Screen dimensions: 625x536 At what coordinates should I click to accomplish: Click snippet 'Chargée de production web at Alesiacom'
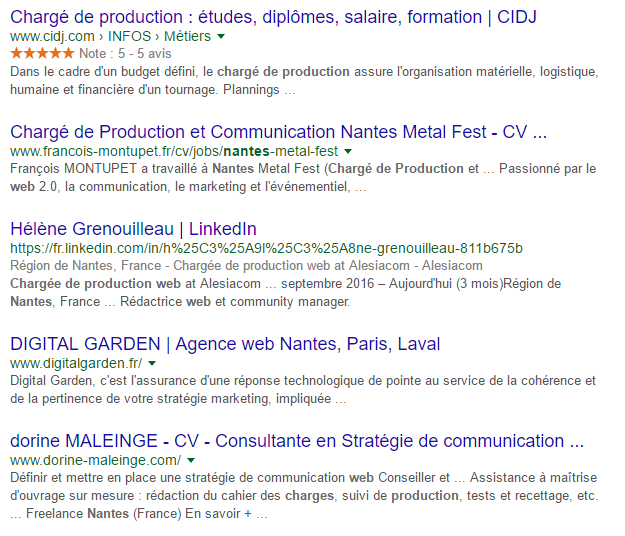(x=285, y=293)
